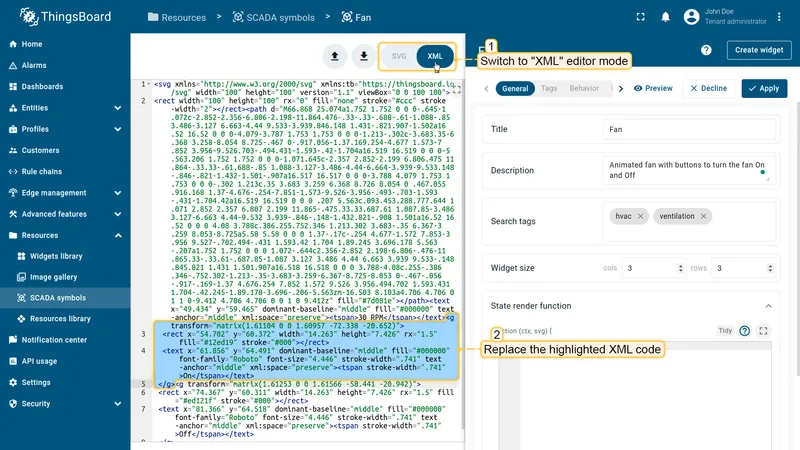Viewport: 800px width, 450px height.
Task: Remove the hvac tag
Action: 640,216
